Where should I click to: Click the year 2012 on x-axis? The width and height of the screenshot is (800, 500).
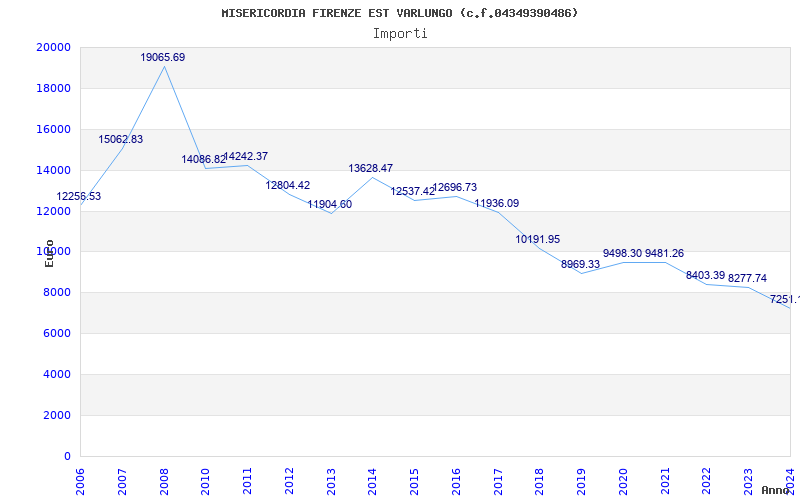(x=289, y=482)
